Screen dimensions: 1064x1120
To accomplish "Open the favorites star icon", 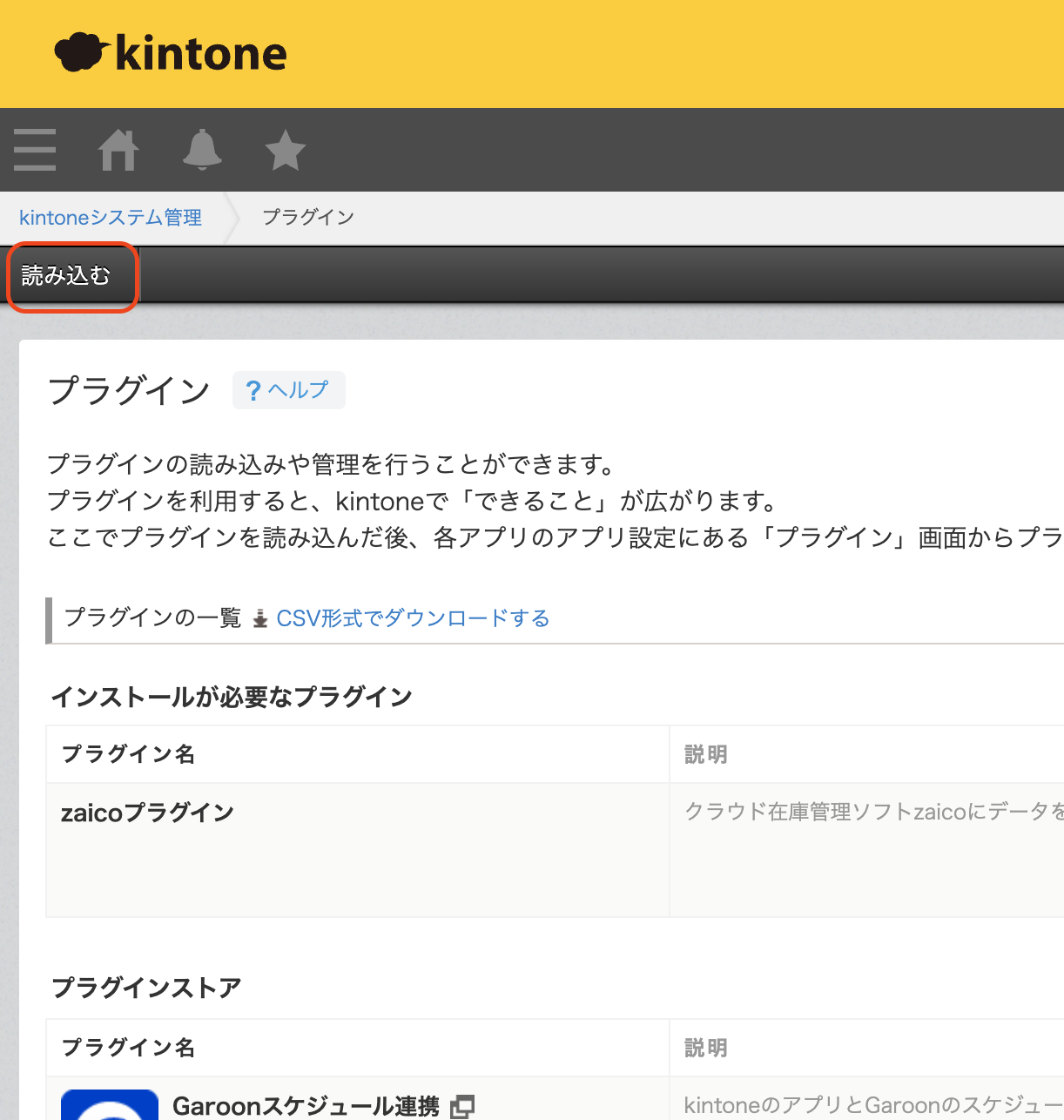I will (285, 150).
